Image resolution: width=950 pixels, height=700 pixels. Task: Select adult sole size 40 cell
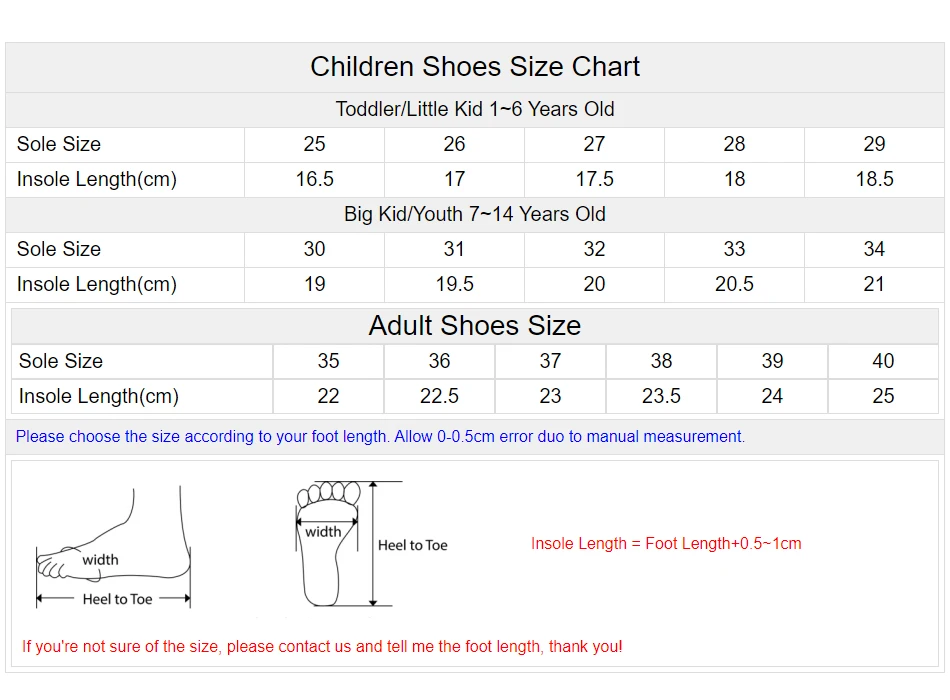pyautogui.click(x=883, y=361)
